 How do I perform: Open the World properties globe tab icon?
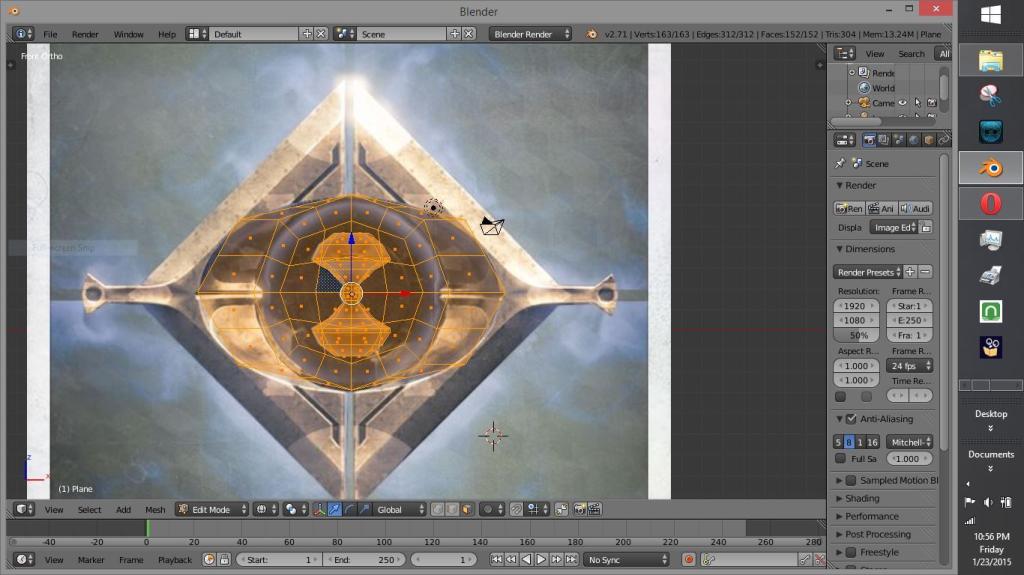point(914,140)
